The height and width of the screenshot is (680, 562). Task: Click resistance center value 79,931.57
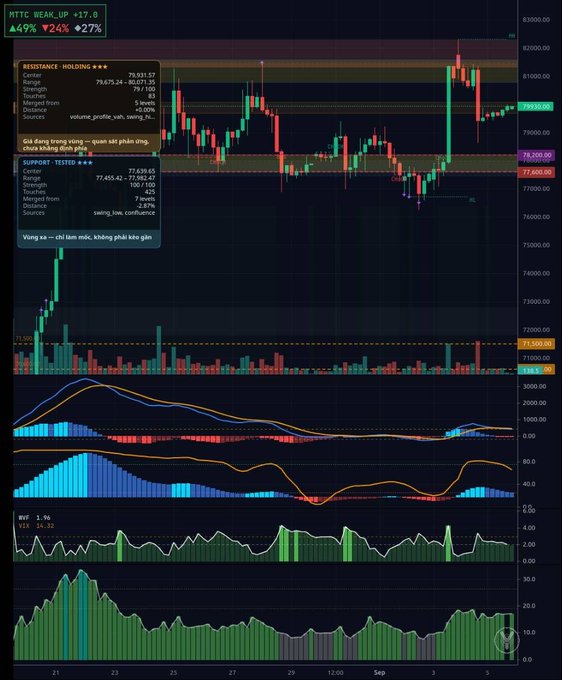click(x=141, y=75)
